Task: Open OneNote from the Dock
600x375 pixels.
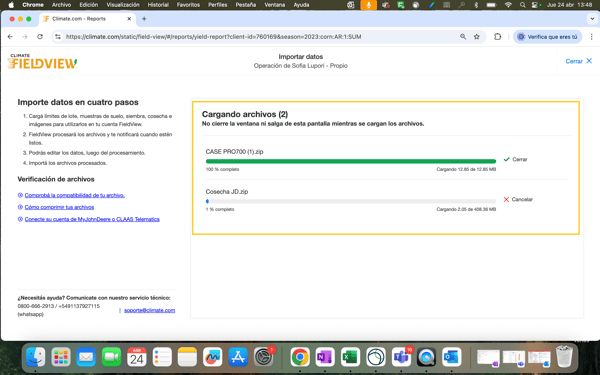Action: click(325, 357)
